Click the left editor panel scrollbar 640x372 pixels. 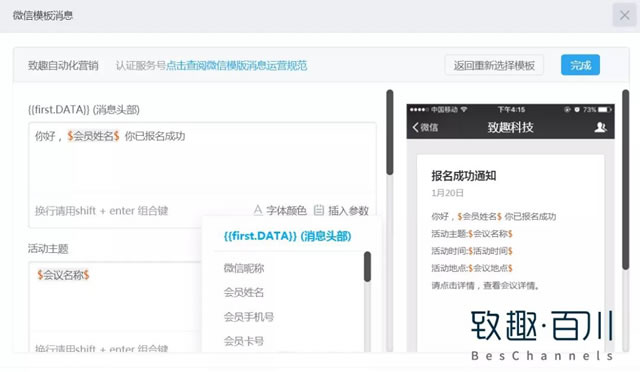[x=390, y=132]
